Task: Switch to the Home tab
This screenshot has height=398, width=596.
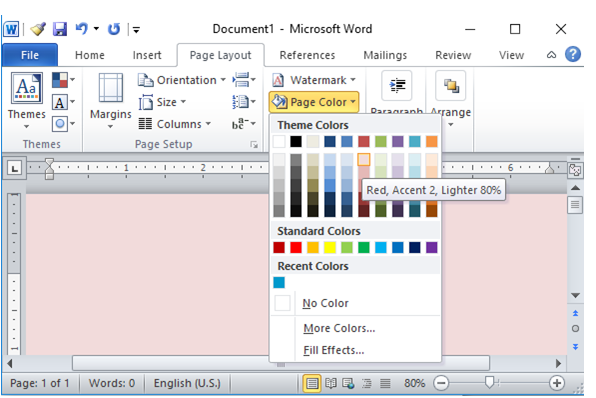Action: [x=90, y=55]
